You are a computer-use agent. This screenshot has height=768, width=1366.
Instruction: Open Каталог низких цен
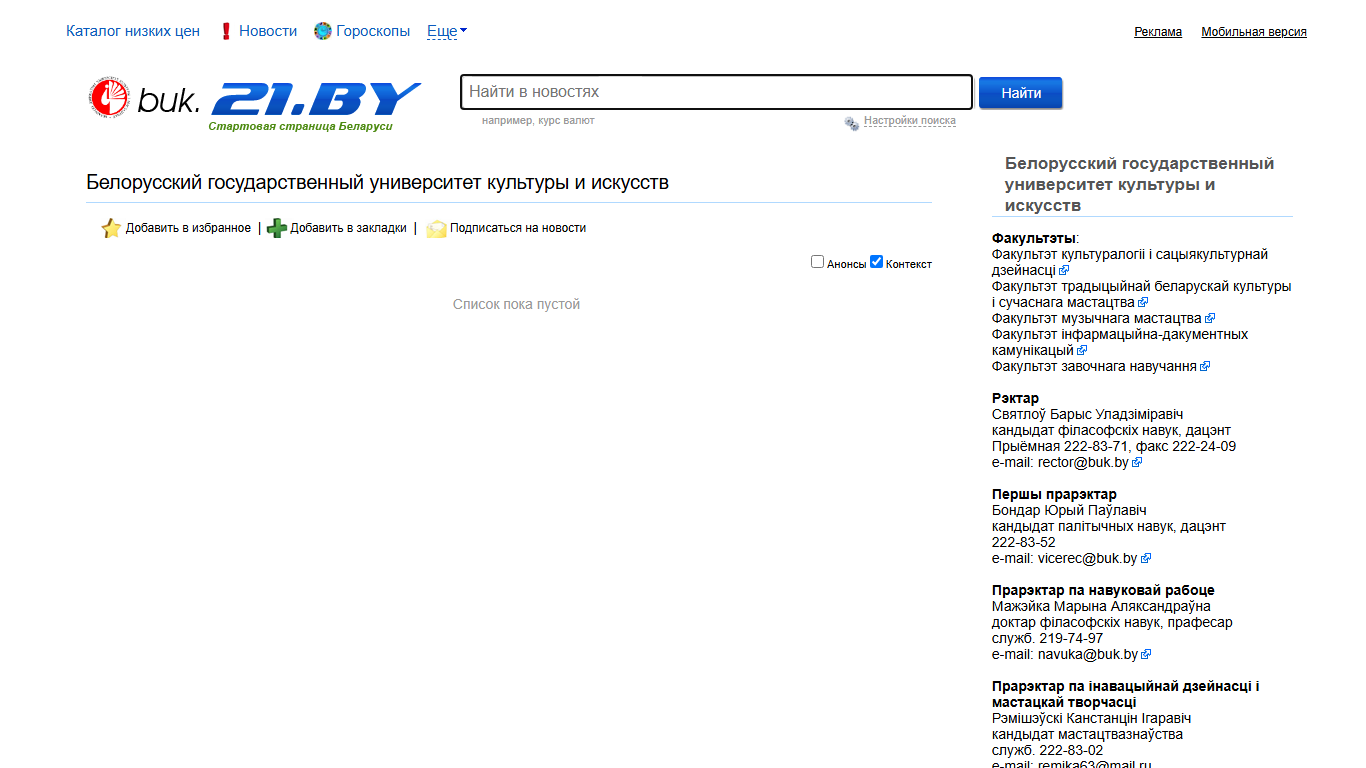133,31
